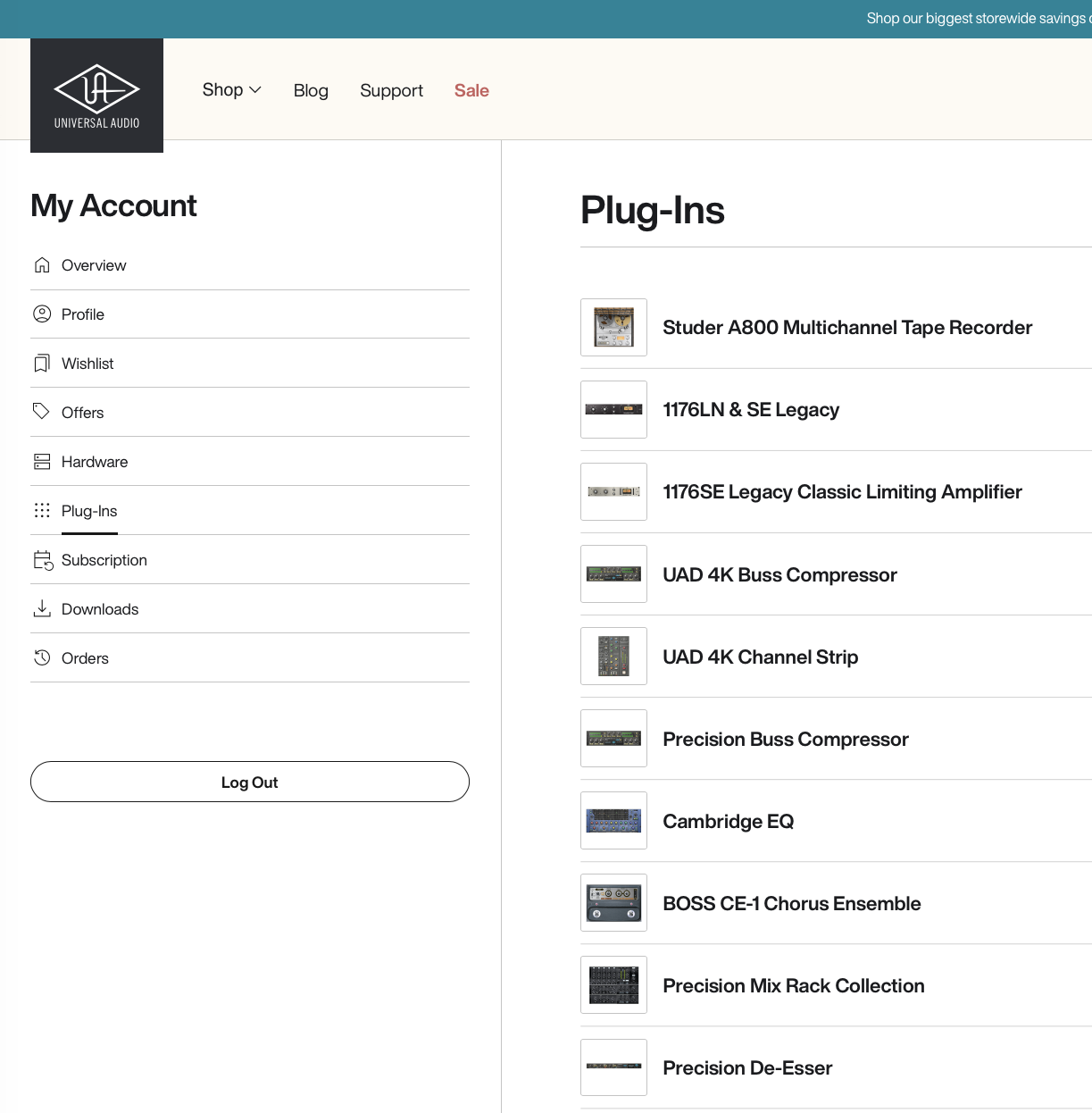Click the Downloads arrow icon
Viewport: 1092px width, 1113px height.
tap(42, 609)
